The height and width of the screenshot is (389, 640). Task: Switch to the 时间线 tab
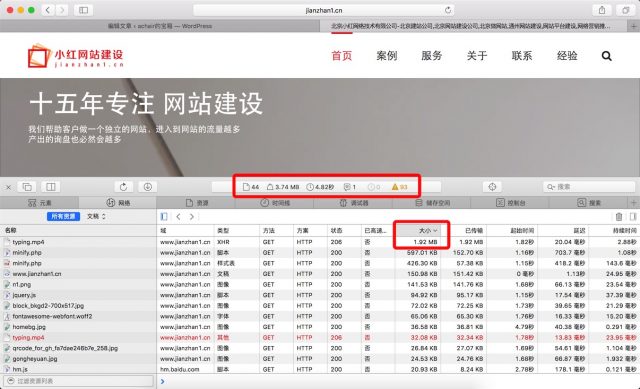pos(275,203)
